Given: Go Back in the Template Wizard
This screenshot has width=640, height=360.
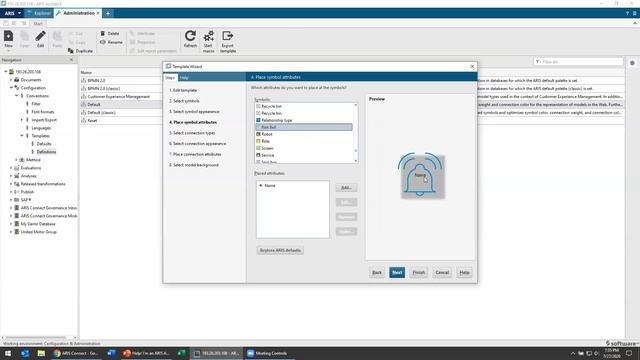Looking at the screenshot, I should coord(377,272).
